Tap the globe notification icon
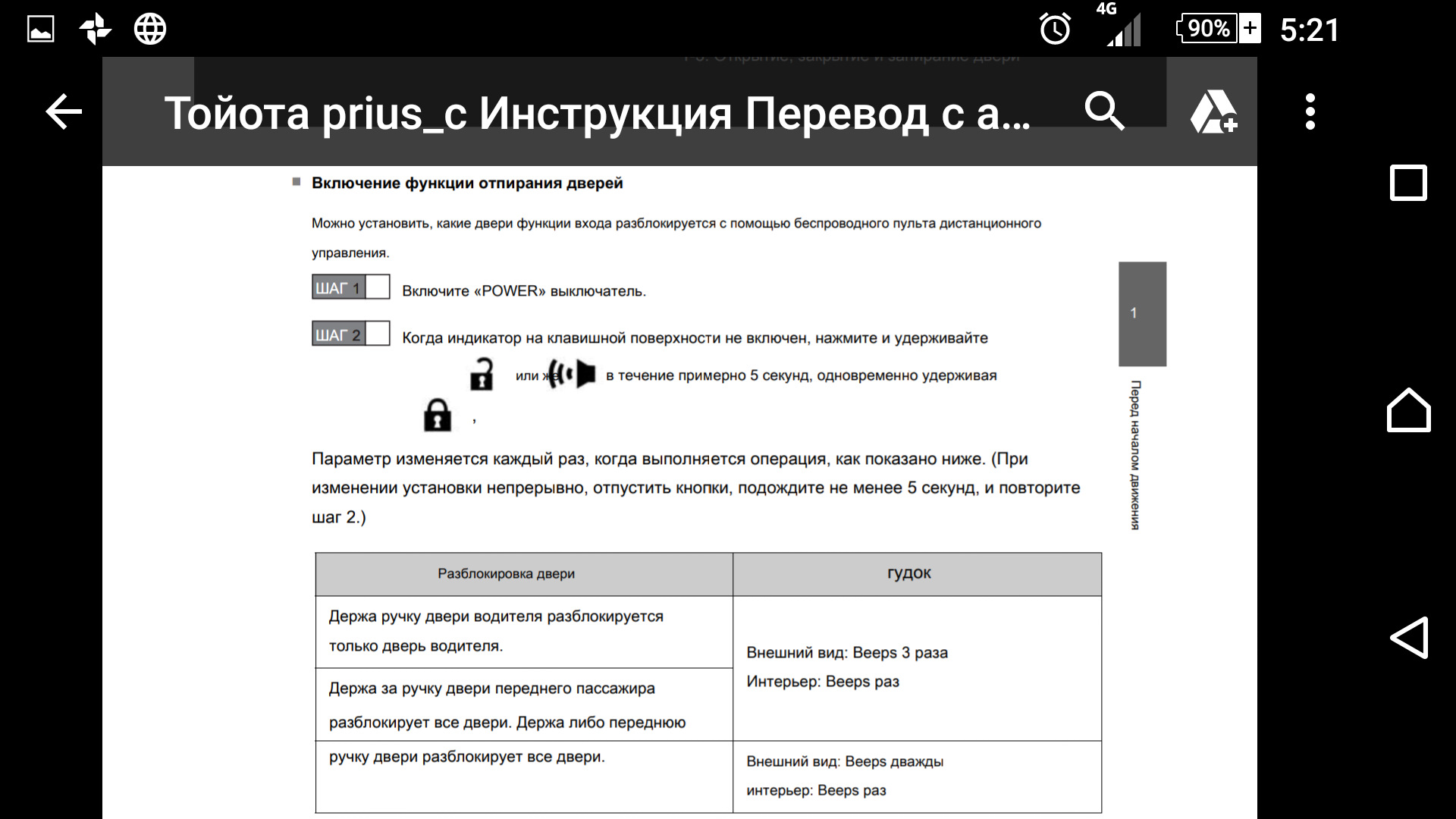Image resolution: width=1456 pixels, height=819 pixels. (x=150, y=30)
